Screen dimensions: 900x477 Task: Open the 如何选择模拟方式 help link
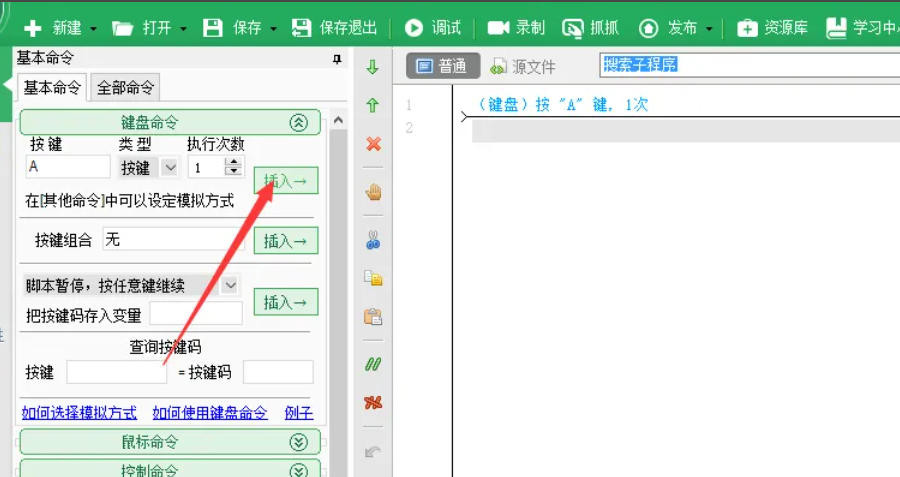pos(79,412)
